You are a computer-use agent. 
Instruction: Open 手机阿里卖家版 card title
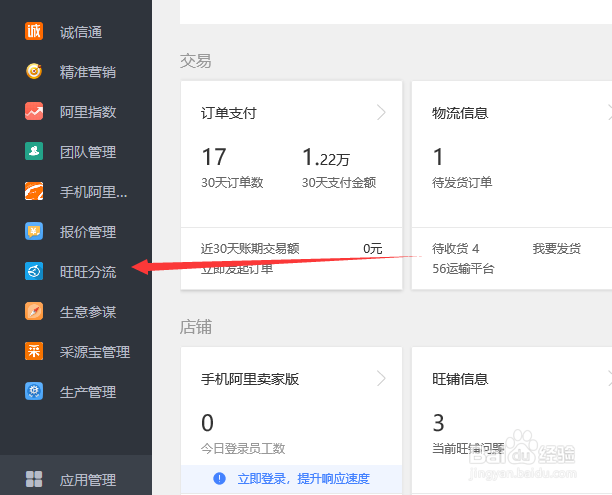click(250, 379)
